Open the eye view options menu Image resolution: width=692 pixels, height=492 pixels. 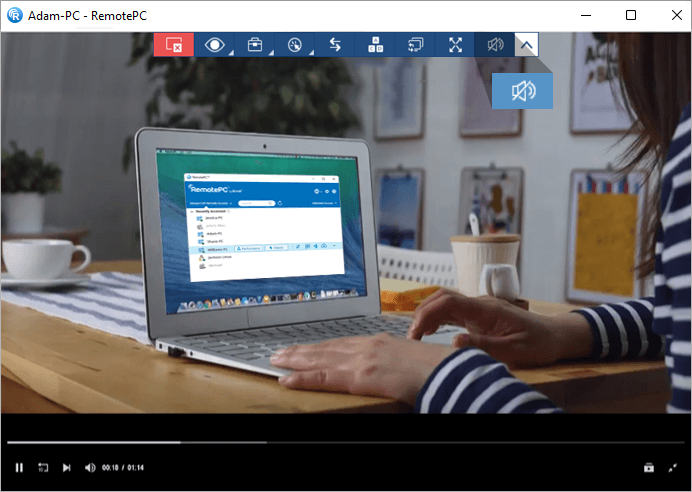coord(214,45)
